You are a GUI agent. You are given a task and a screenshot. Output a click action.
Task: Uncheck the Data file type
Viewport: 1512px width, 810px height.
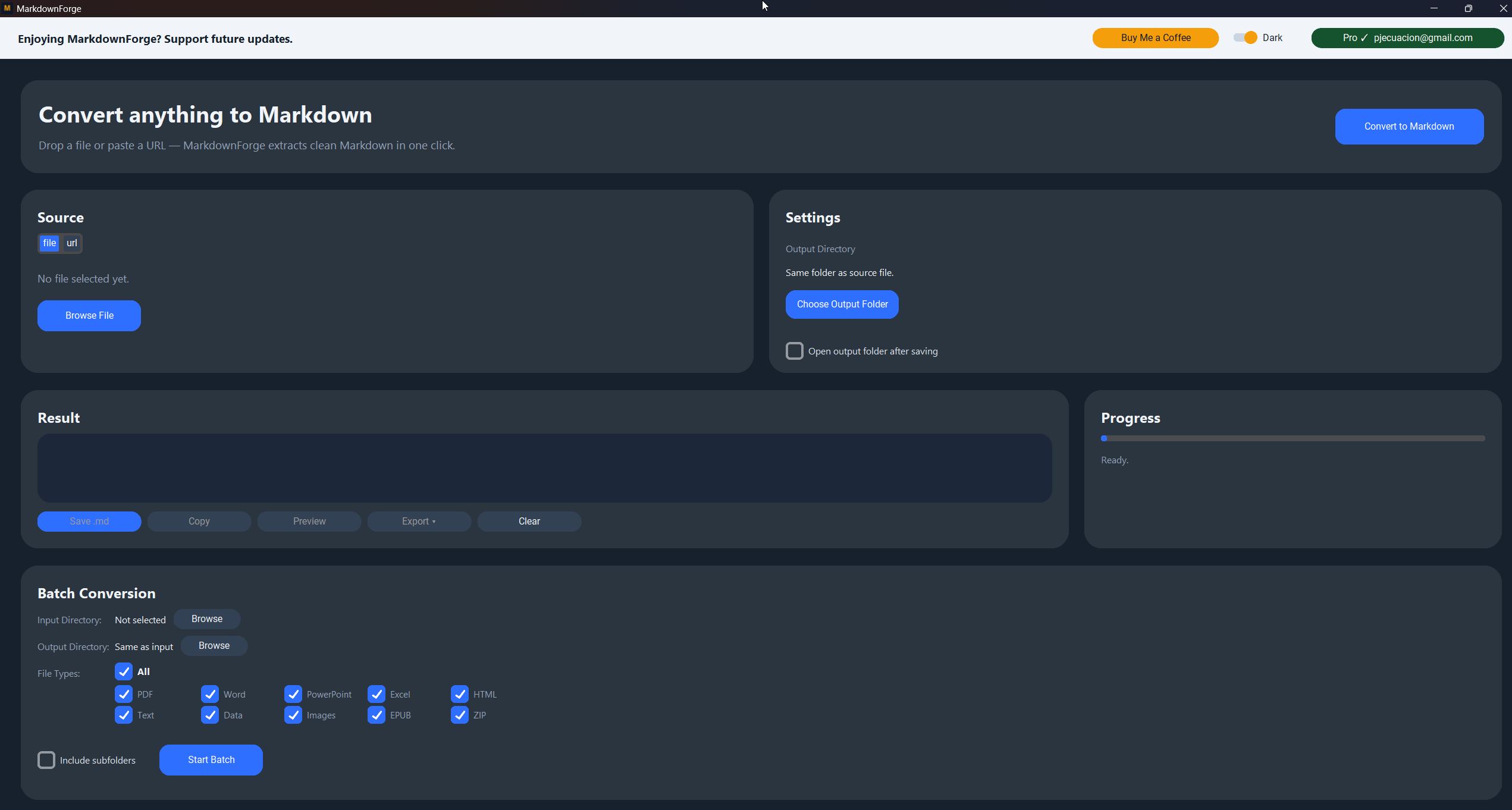[x=209, y=715]
